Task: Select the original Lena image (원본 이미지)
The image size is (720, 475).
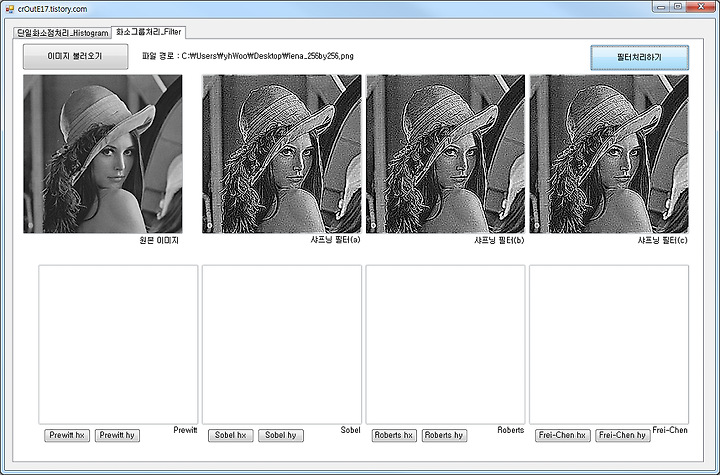Action: pos(103,154)
